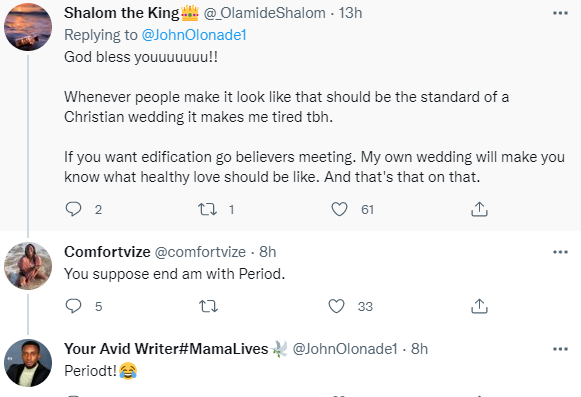Viewport: 581px width, 397px height.
Task: Like Comfortvize's tweet with 33 likes
Action: pos(336,306)
